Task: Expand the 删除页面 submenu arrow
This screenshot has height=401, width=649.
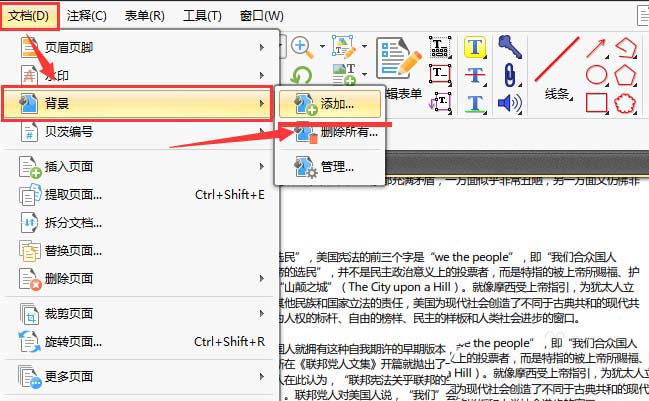Action: [x=262, y=279]
